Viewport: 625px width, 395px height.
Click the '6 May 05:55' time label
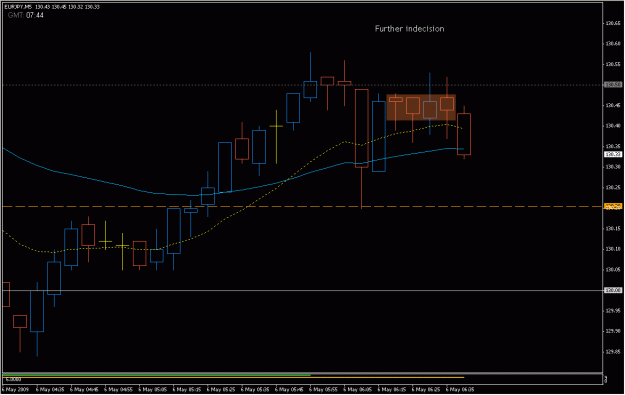coord(324,389)
